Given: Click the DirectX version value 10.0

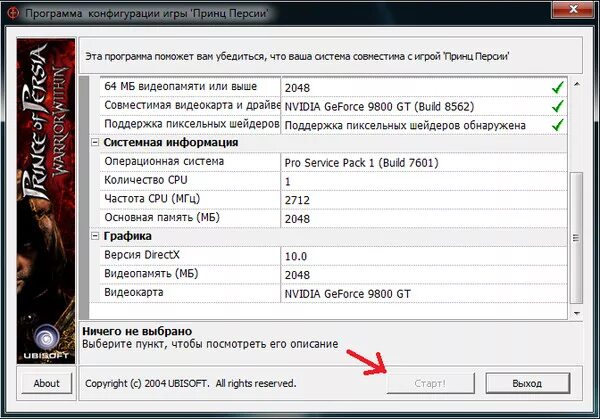Looking at the screenshot, I should click(x=296, y=256).
